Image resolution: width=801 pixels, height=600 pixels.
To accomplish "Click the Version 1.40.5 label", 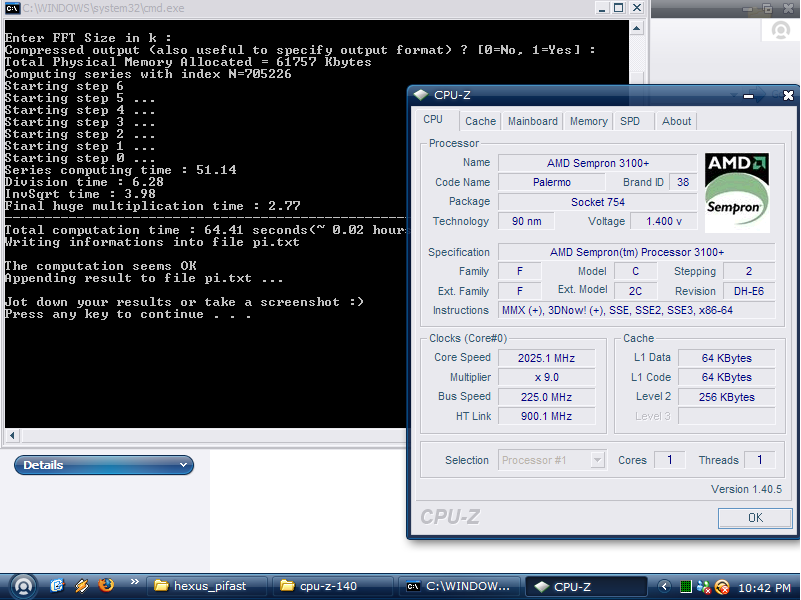I will 746,489.
